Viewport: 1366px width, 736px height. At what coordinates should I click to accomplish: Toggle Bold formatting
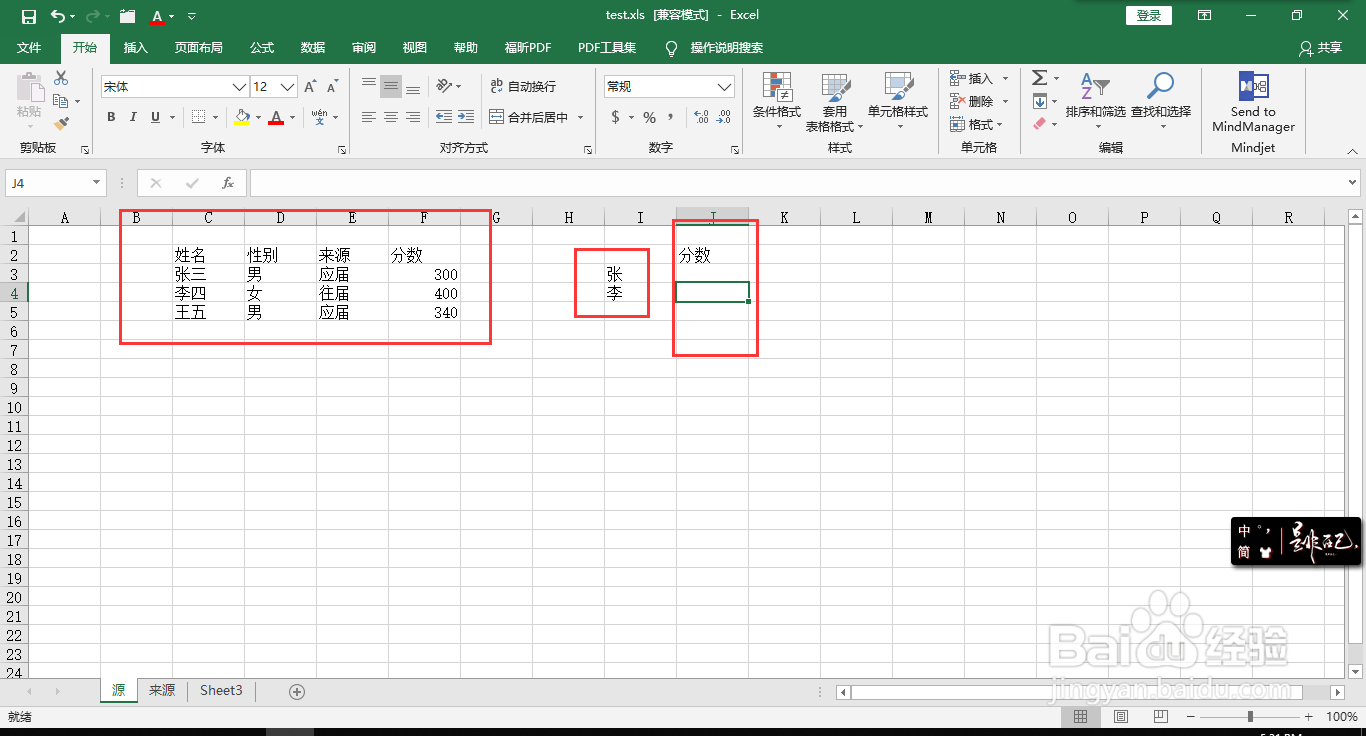[x=111, y=117]
